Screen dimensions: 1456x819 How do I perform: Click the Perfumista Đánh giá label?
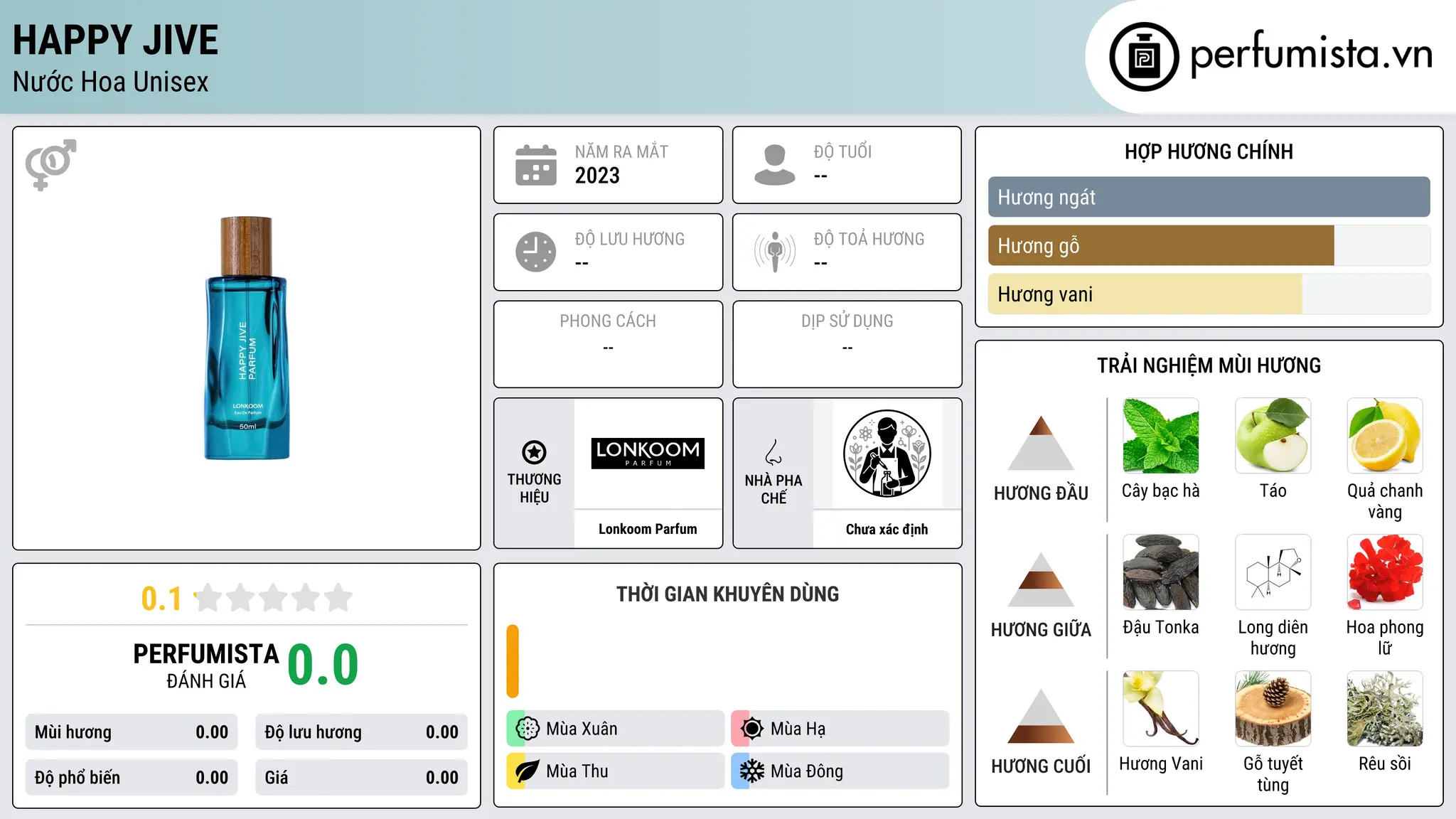(206, 665)
